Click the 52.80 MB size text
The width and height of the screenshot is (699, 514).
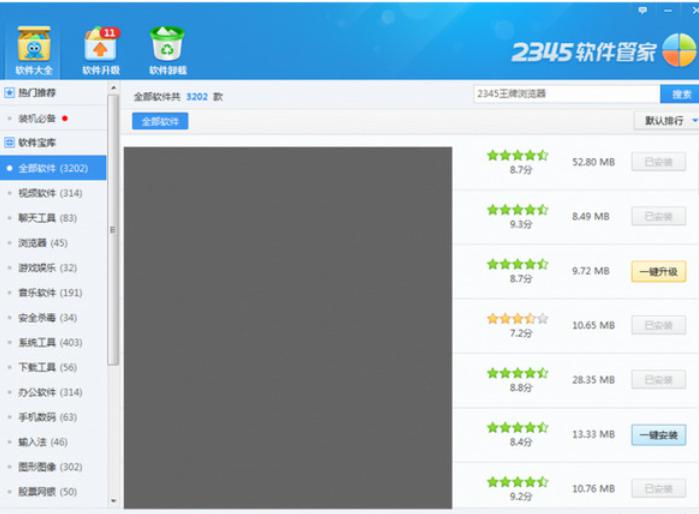click(593, 162)
